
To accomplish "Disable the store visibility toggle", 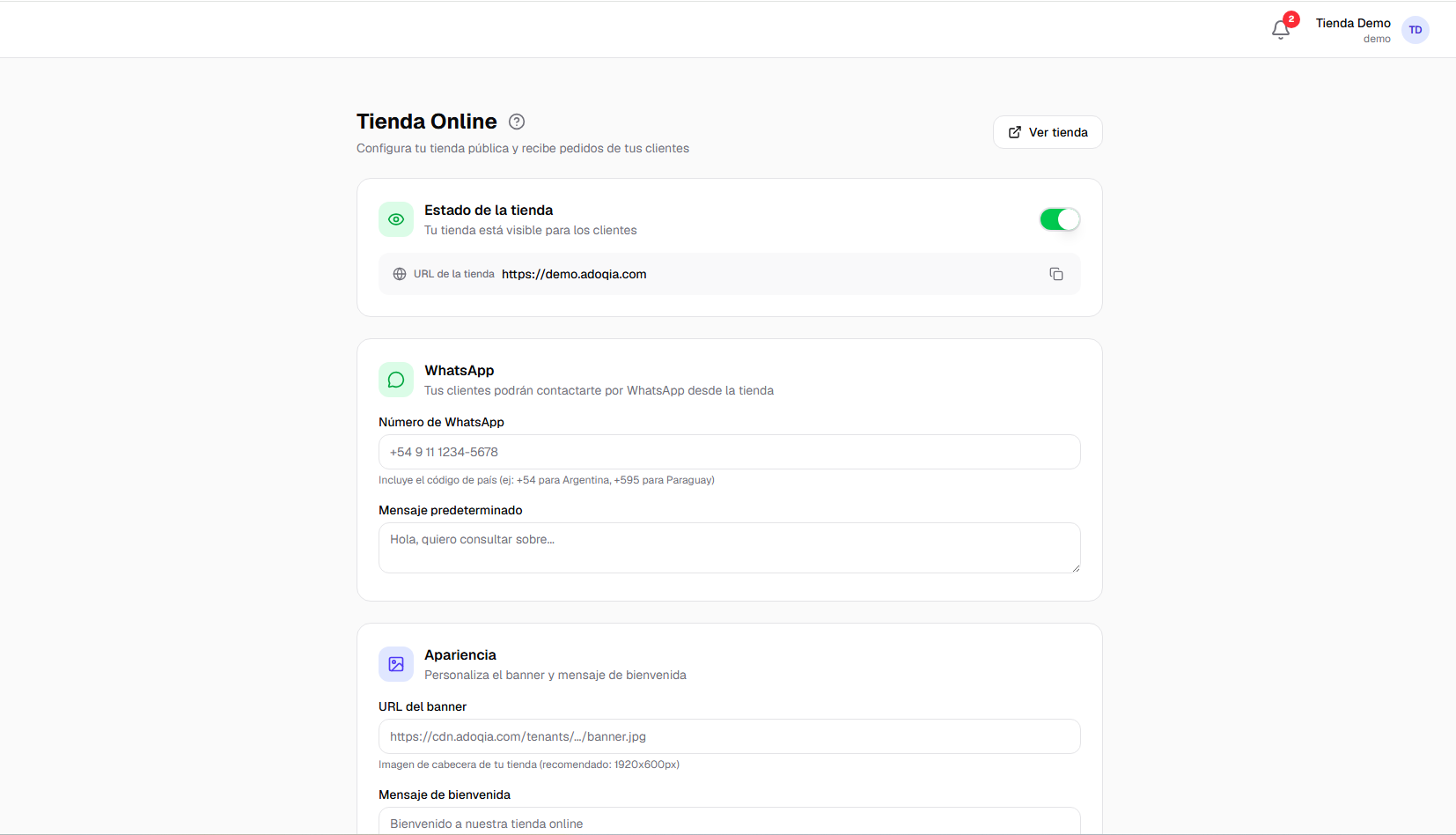I will [1060, 219].
